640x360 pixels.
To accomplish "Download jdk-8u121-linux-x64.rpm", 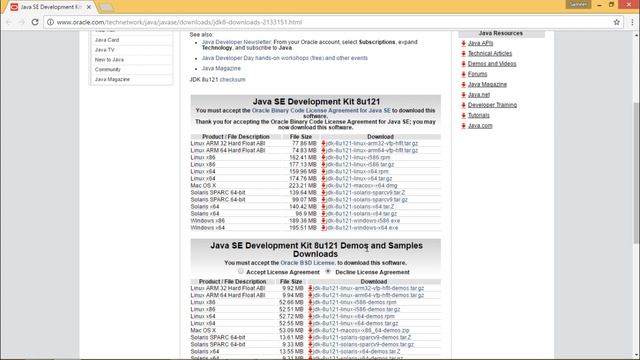I will 357,171.
